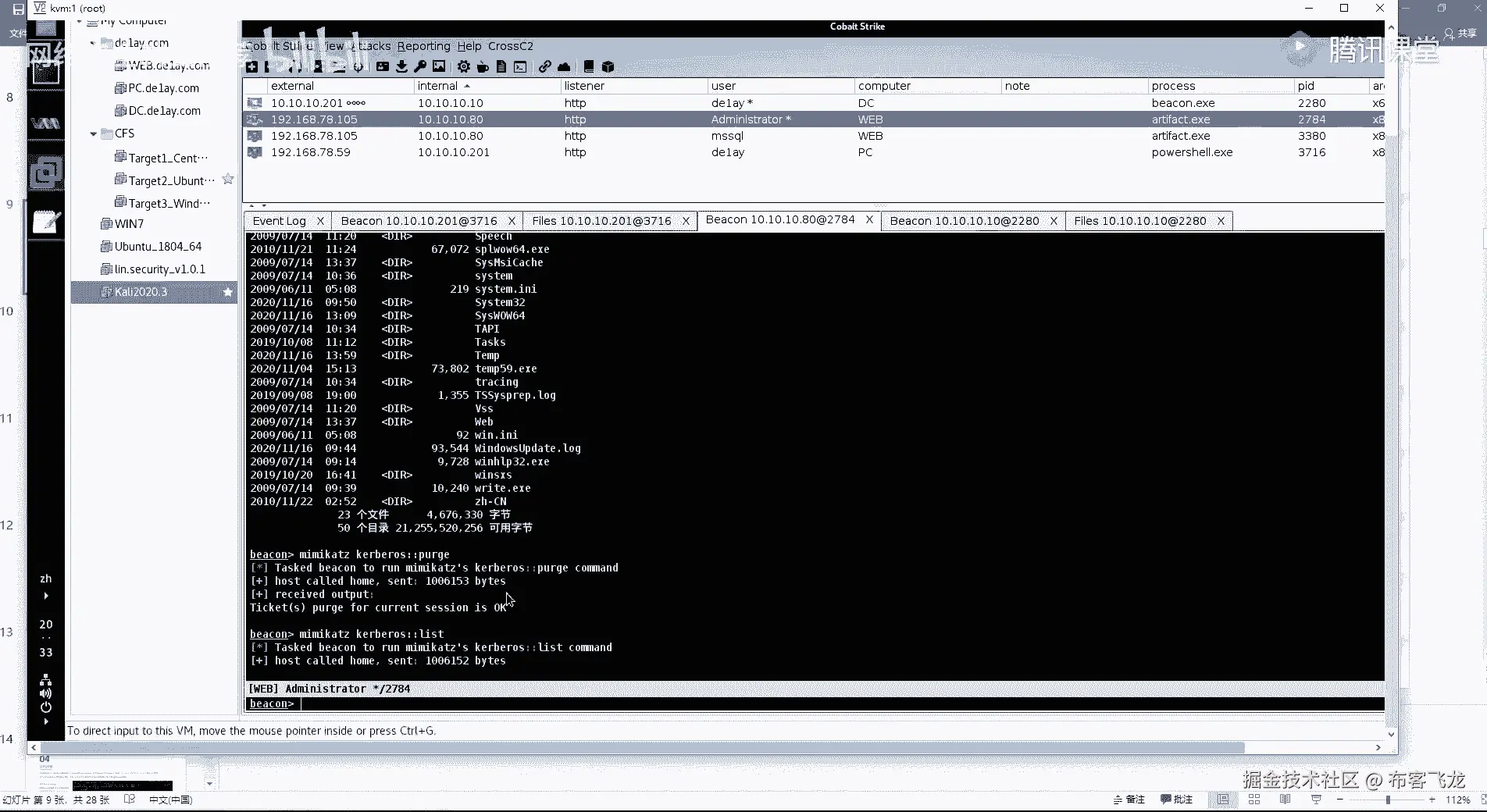The image size is (1487, 812).
Task: Click the horizontal scrollbar of the VM window
Action: pyautogui.click(x=642, y=747)
